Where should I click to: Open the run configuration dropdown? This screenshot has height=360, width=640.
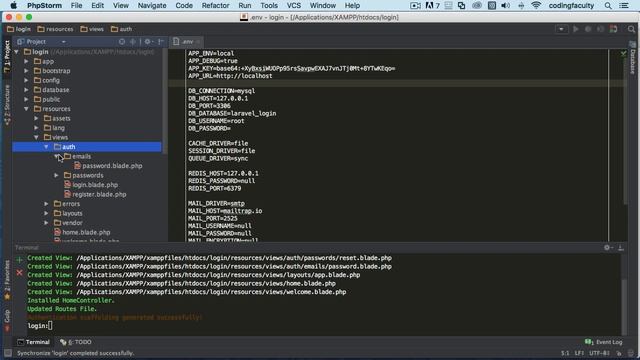[561, 29]
